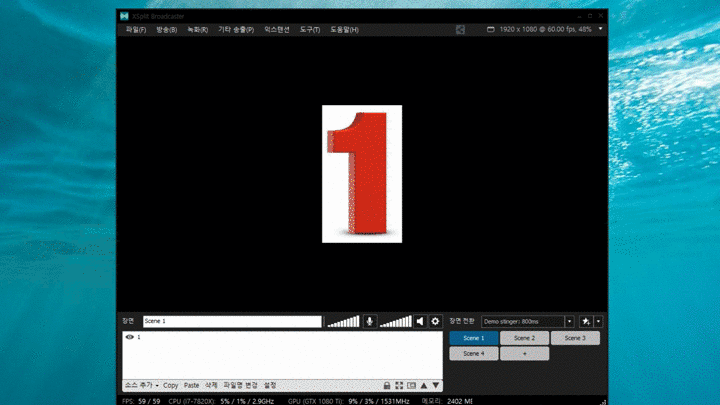Click the XSplit Broadcaster logo icon
Viewport: 720px width, 405px height.
point(124,16)
